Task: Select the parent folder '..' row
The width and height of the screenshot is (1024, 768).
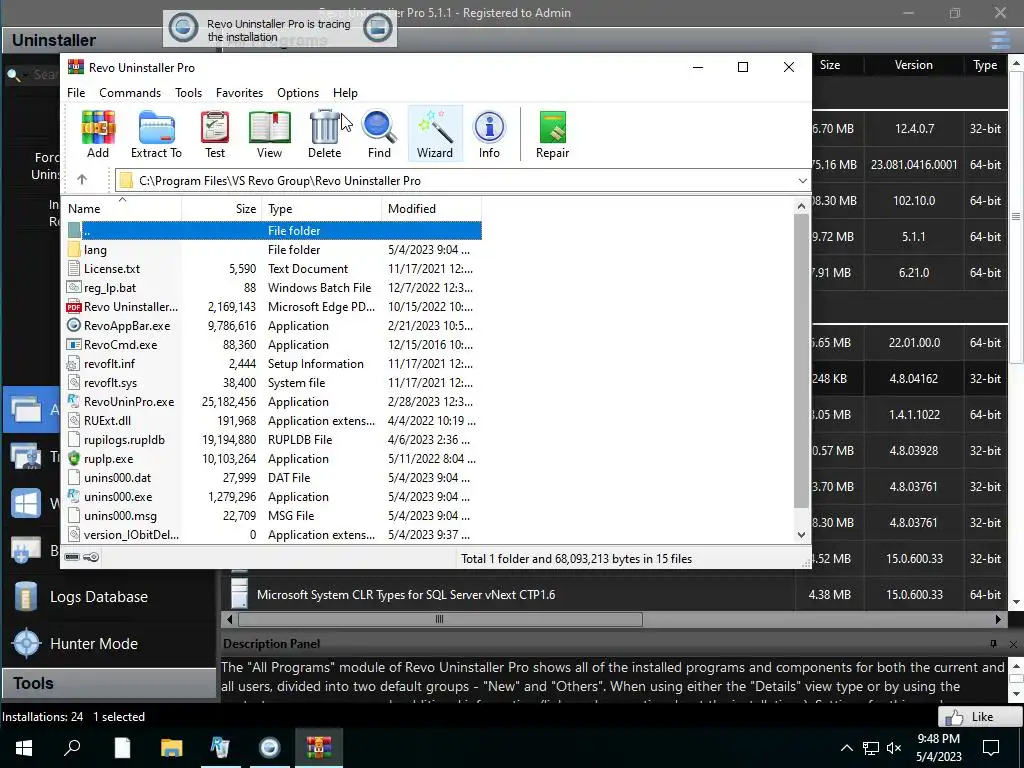Action: (273, 231)
